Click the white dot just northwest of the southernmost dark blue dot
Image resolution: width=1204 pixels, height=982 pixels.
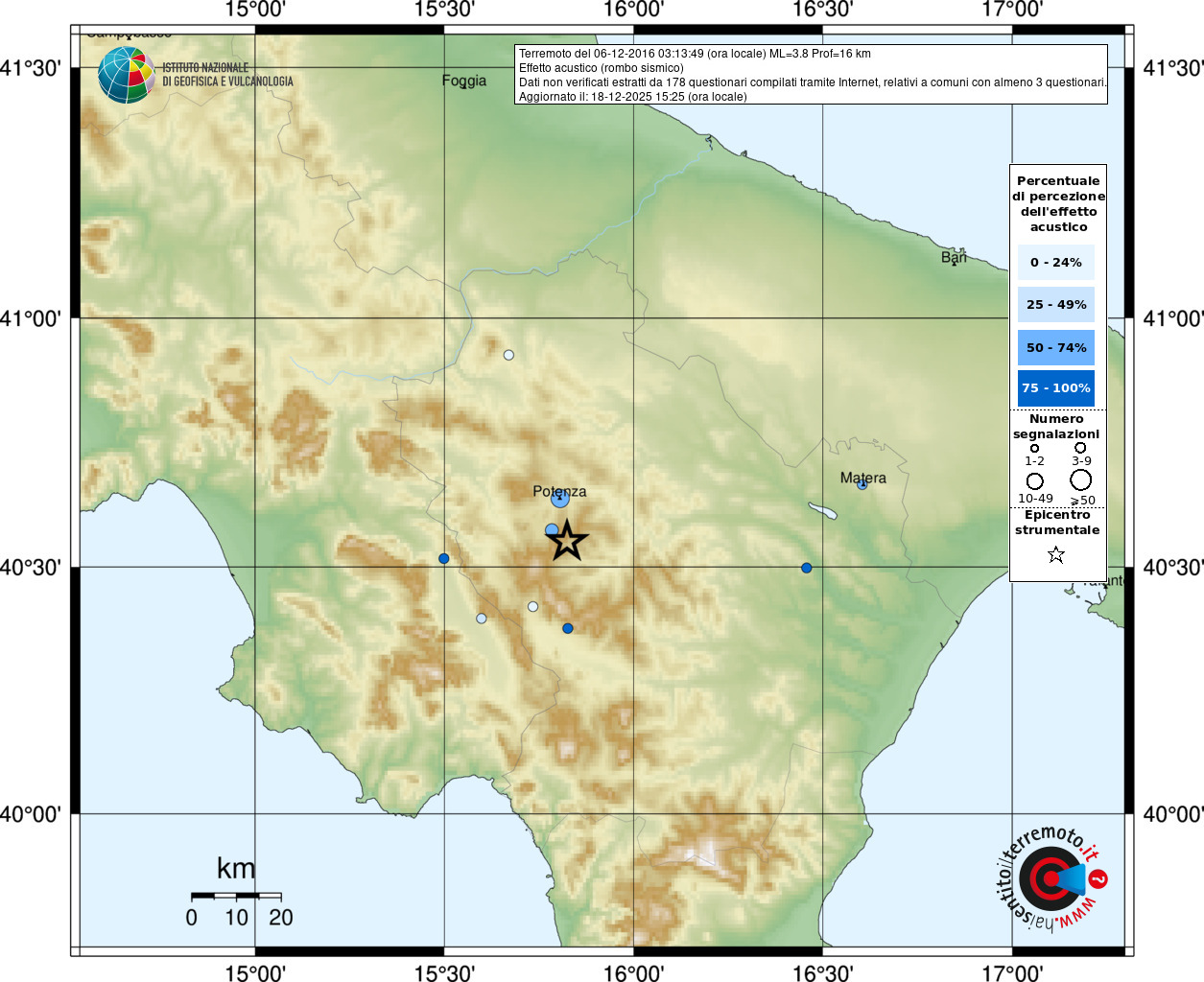[x=533, y=606]
